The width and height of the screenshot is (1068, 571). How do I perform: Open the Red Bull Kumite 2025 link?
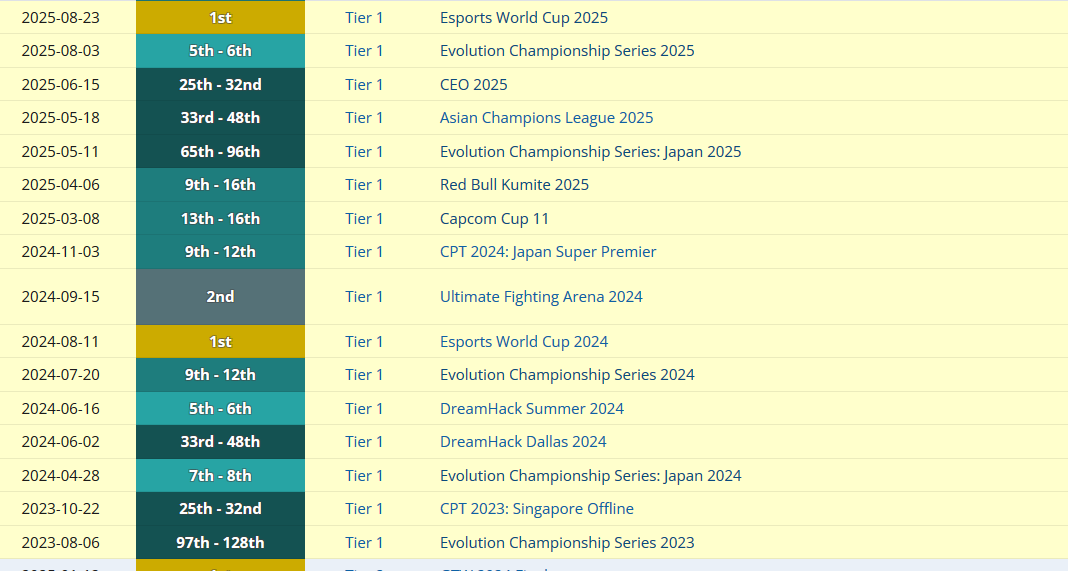tap(514, 185)
